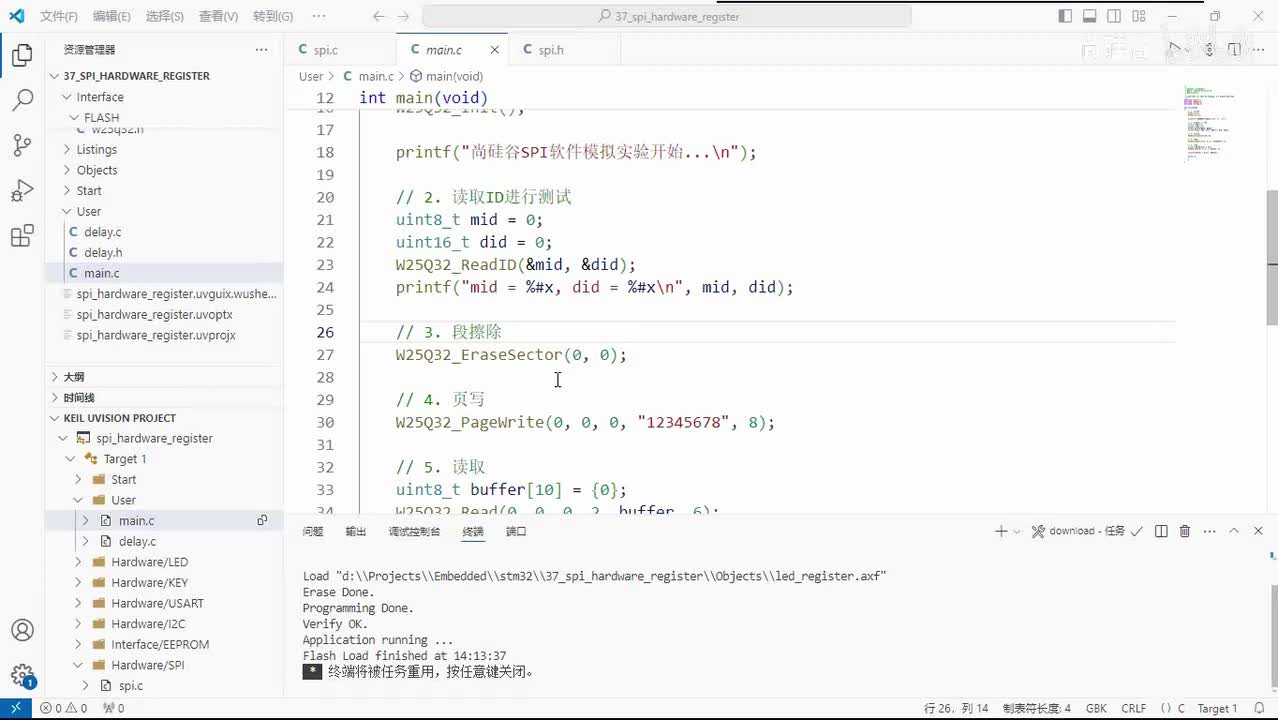Switch to the spi.h editor tab
This screenshot has width=1278, height=720.
(550, 49)
